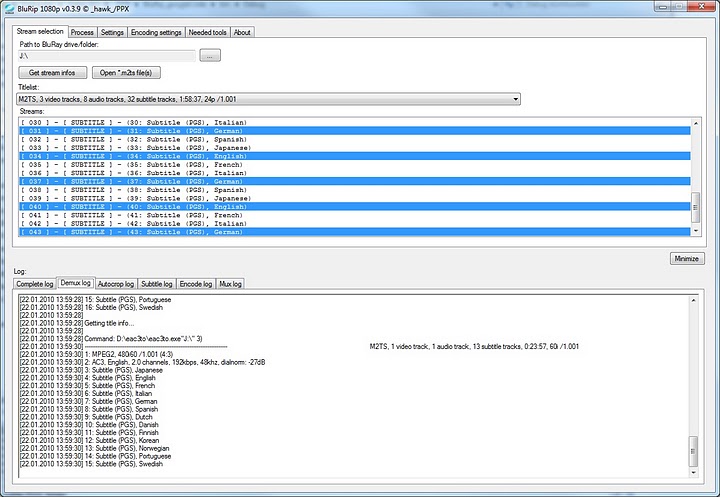Deselect stream 040 English subtitle row
The height and width of the screenshot is (497, 720).
200,206
